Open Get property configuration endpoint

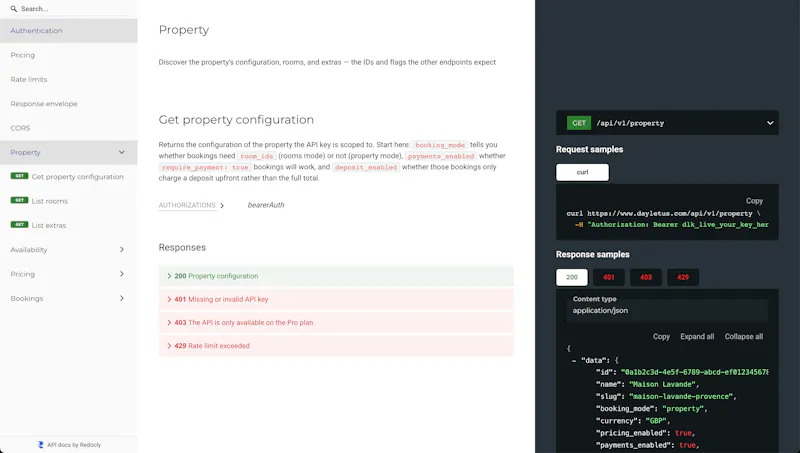tap(68, 177)
